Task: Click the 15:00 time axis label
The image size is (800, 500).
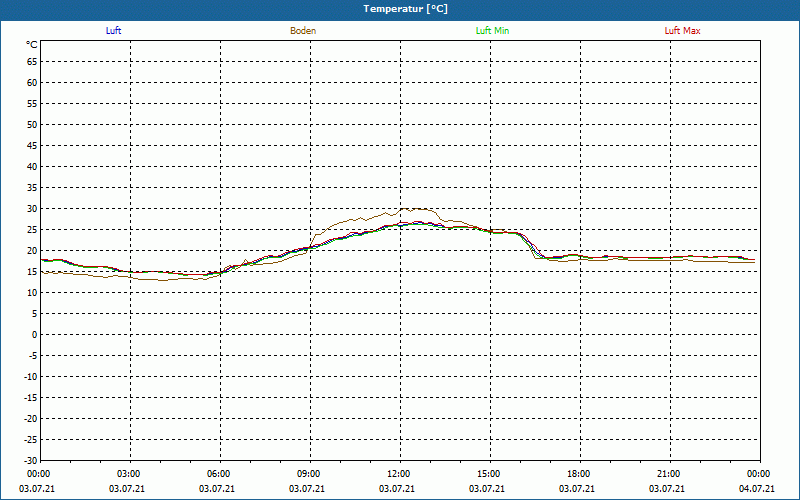Action: (488, 474)
